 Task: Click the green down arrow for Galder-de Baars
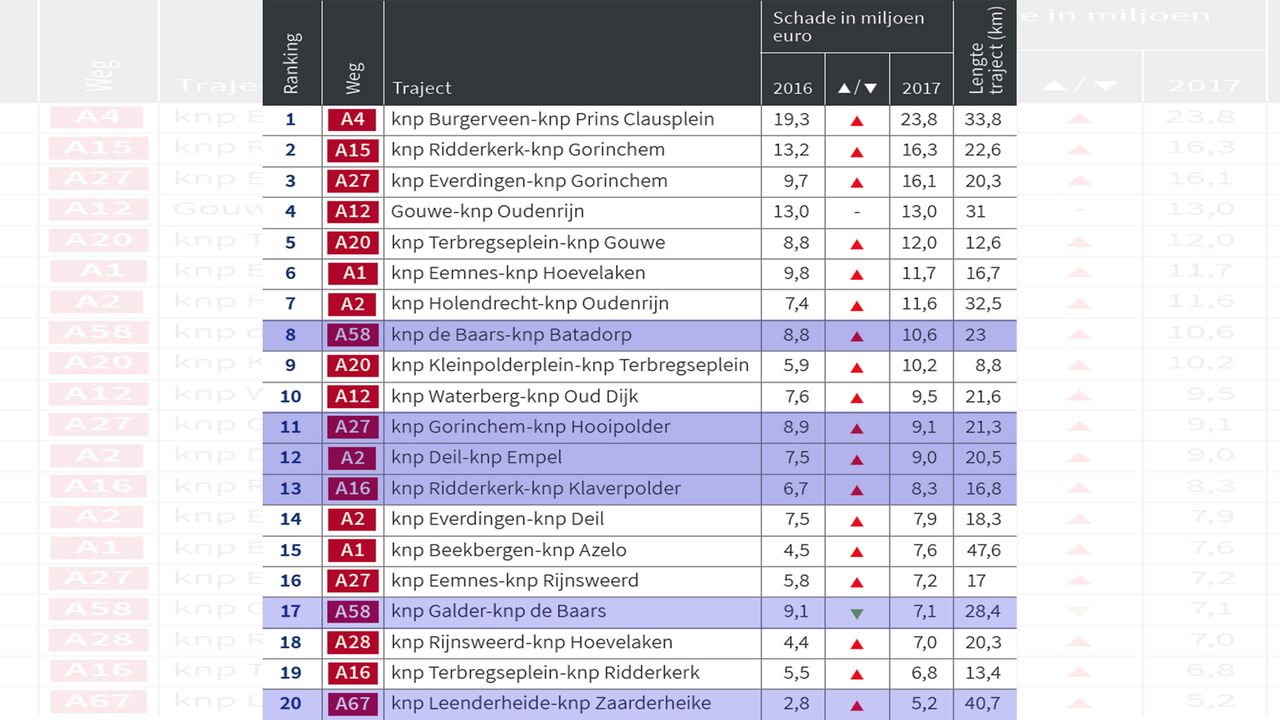pos(856,613)
